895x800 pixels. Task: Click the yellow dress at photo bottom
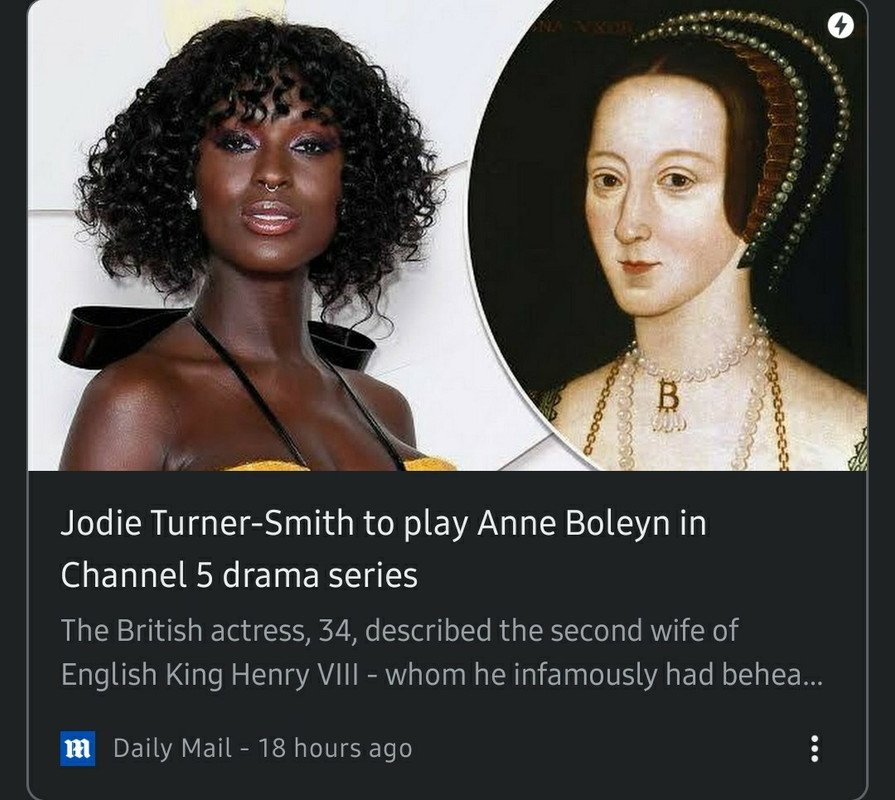[340, 463]
